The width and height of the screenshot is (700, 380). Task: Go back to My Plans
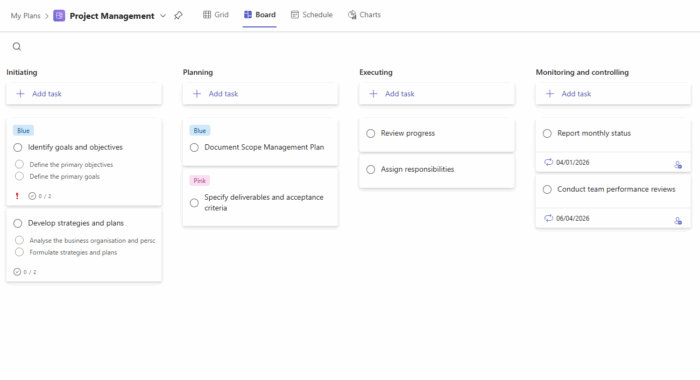click(25, 16)
